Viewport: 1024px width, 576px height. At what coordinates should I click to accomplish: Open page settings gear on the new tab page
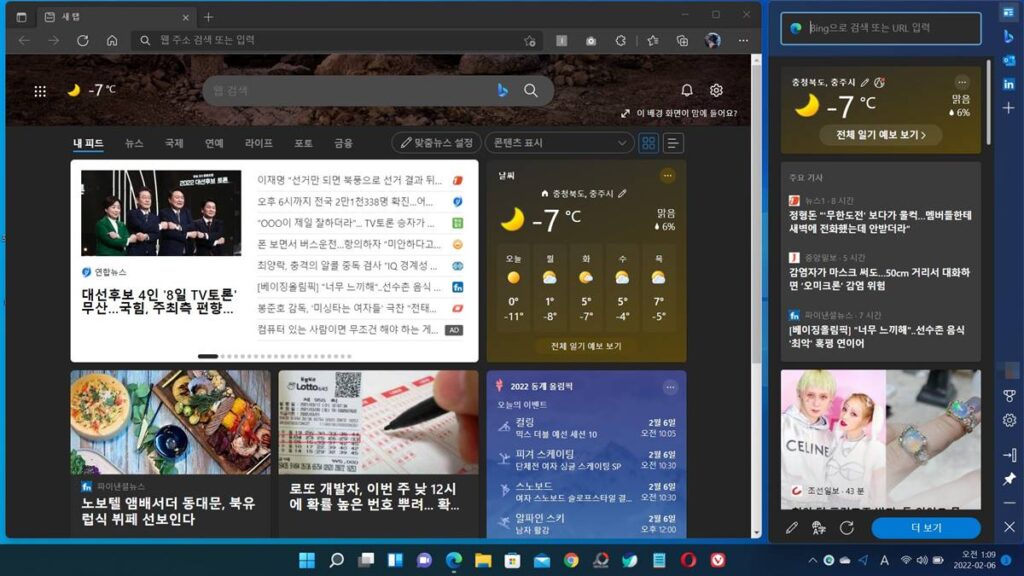716,90
